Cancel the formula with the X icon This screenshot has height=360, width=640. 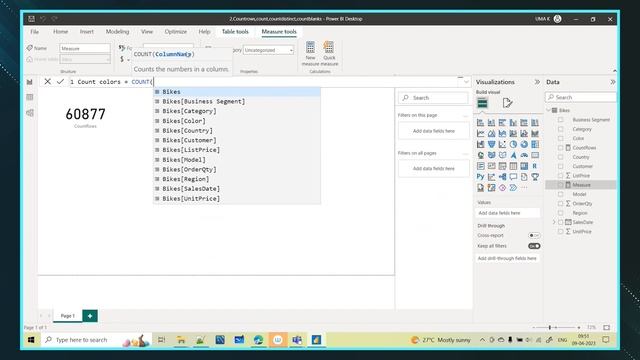coord(47,82)
